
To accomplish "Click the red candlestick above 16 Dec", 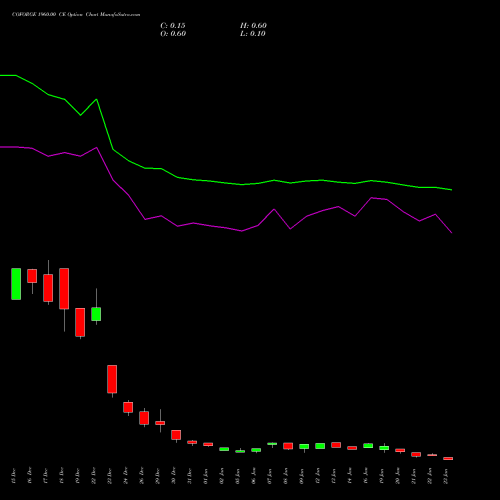I will click(x=32, y=276).
